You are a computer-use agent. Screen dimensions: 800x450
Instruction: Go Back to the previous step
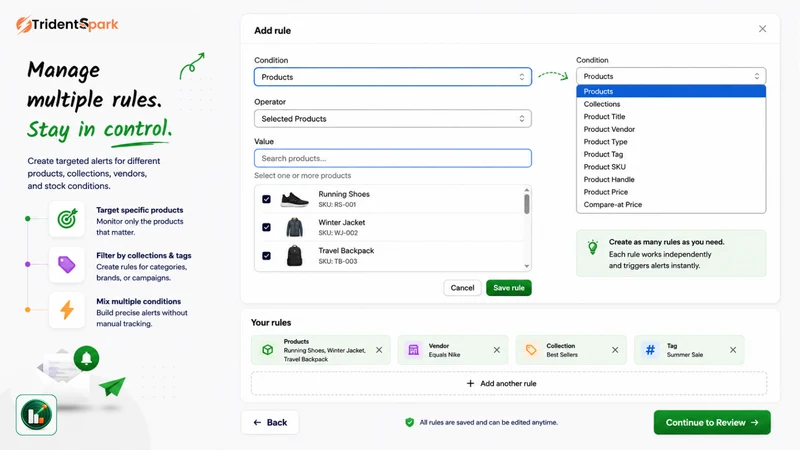270,422
